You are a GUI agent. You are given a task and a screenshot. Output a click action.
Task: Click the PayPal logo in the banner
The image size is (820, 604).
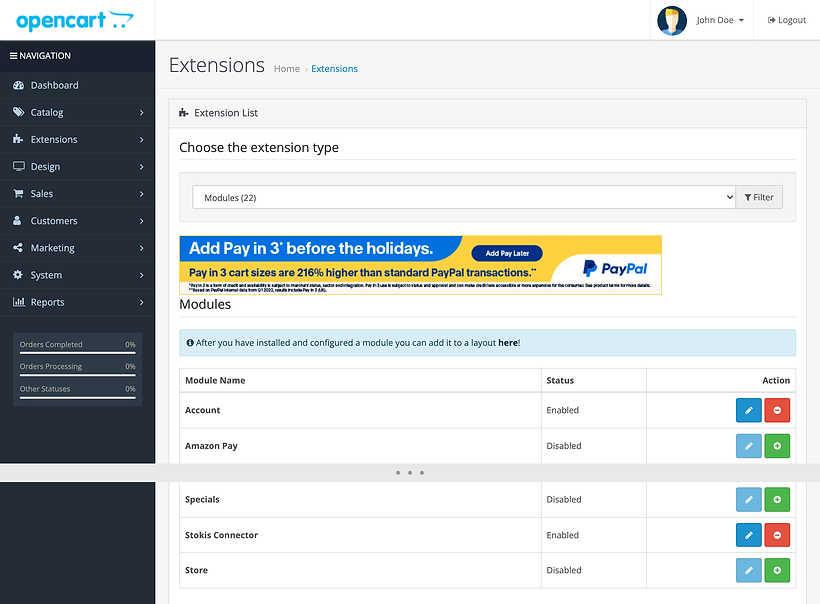coord(615,269)
